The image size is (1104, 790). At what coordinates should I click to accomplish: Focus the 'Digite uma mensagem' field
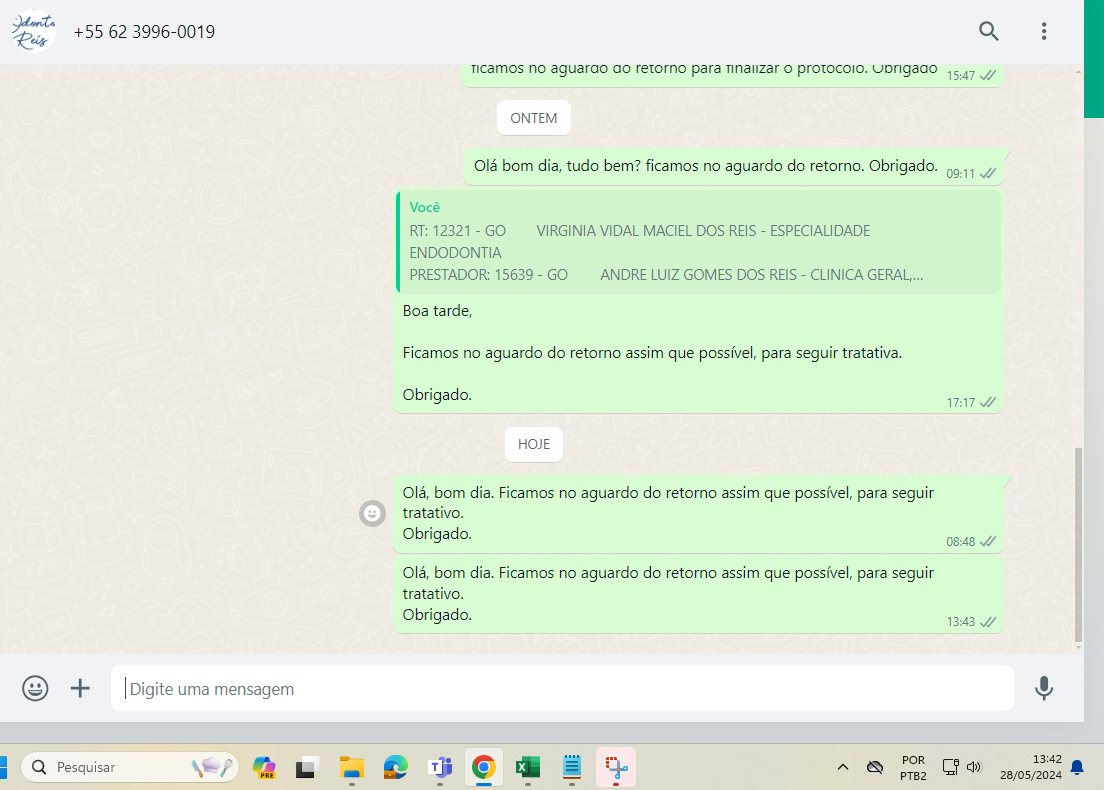pyautogui.click(x=562, y=688)
